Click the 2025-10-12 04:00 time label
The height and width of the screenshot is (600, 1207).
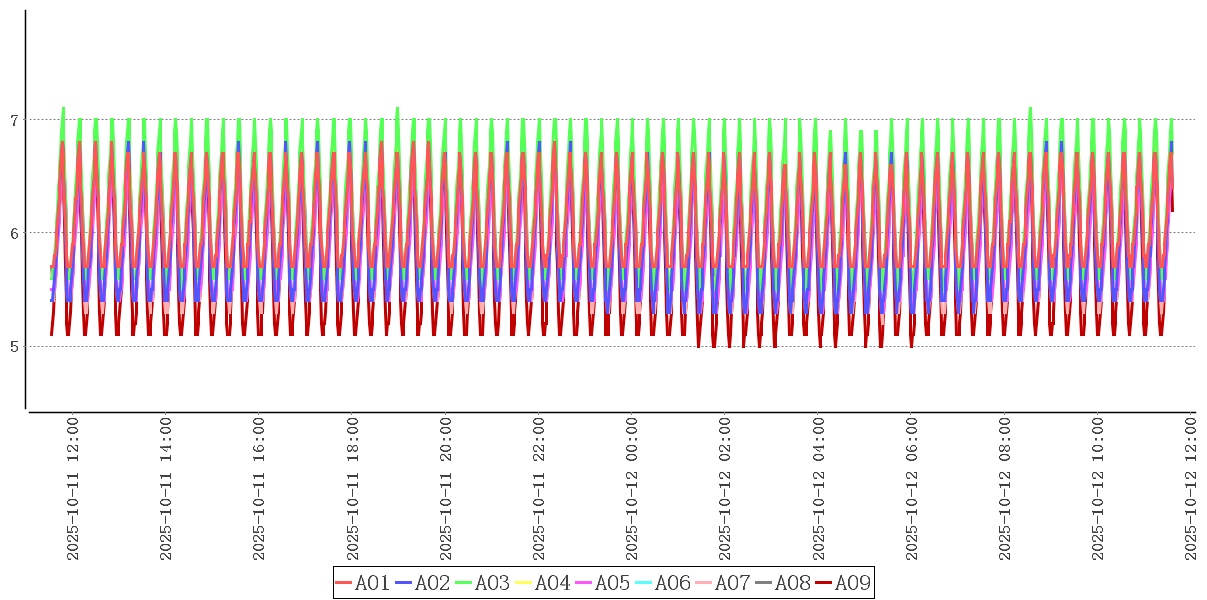(819, 489)
